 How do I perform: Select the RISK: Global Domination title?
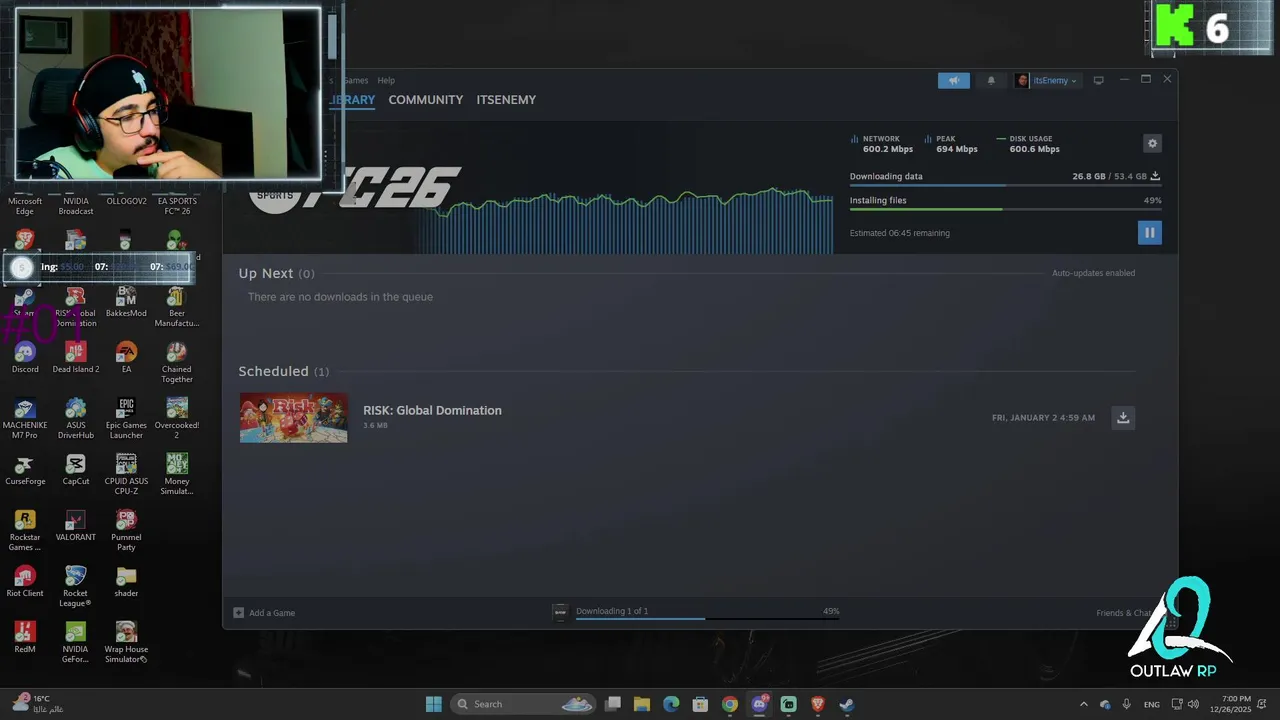432,410
